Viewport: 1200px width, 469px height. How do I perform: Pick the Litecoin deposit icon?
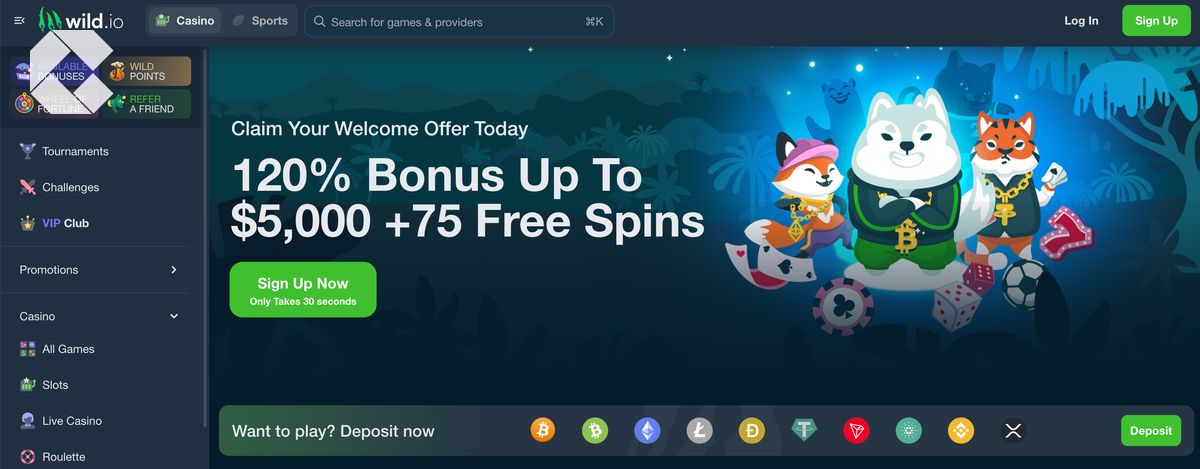pos(700,431)
